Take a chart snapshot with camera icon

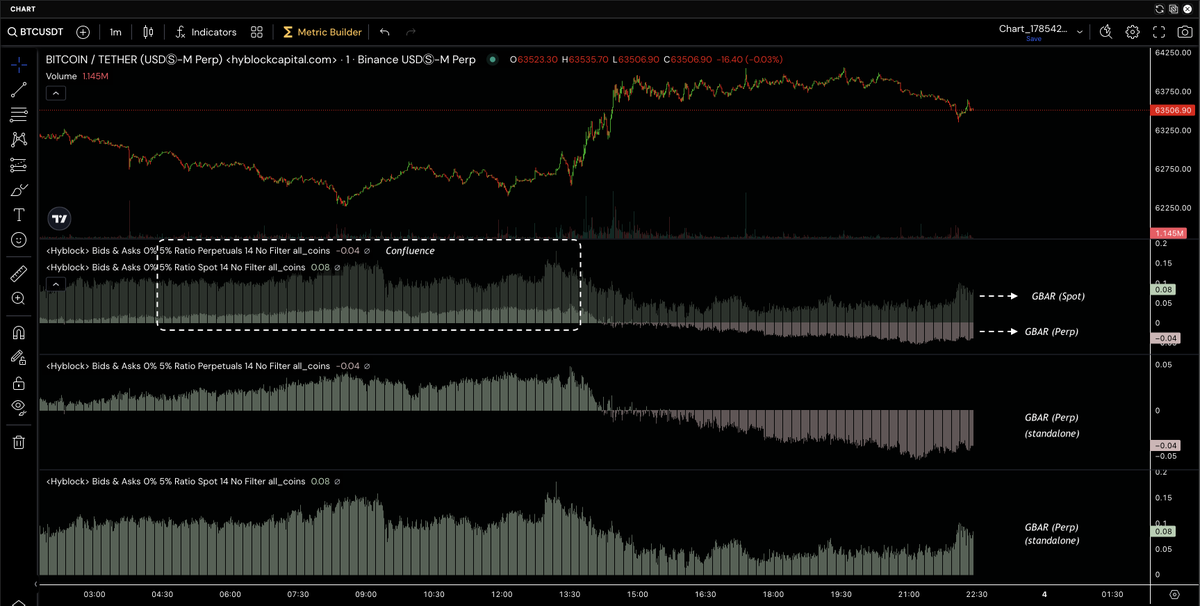coord(1185,32)
